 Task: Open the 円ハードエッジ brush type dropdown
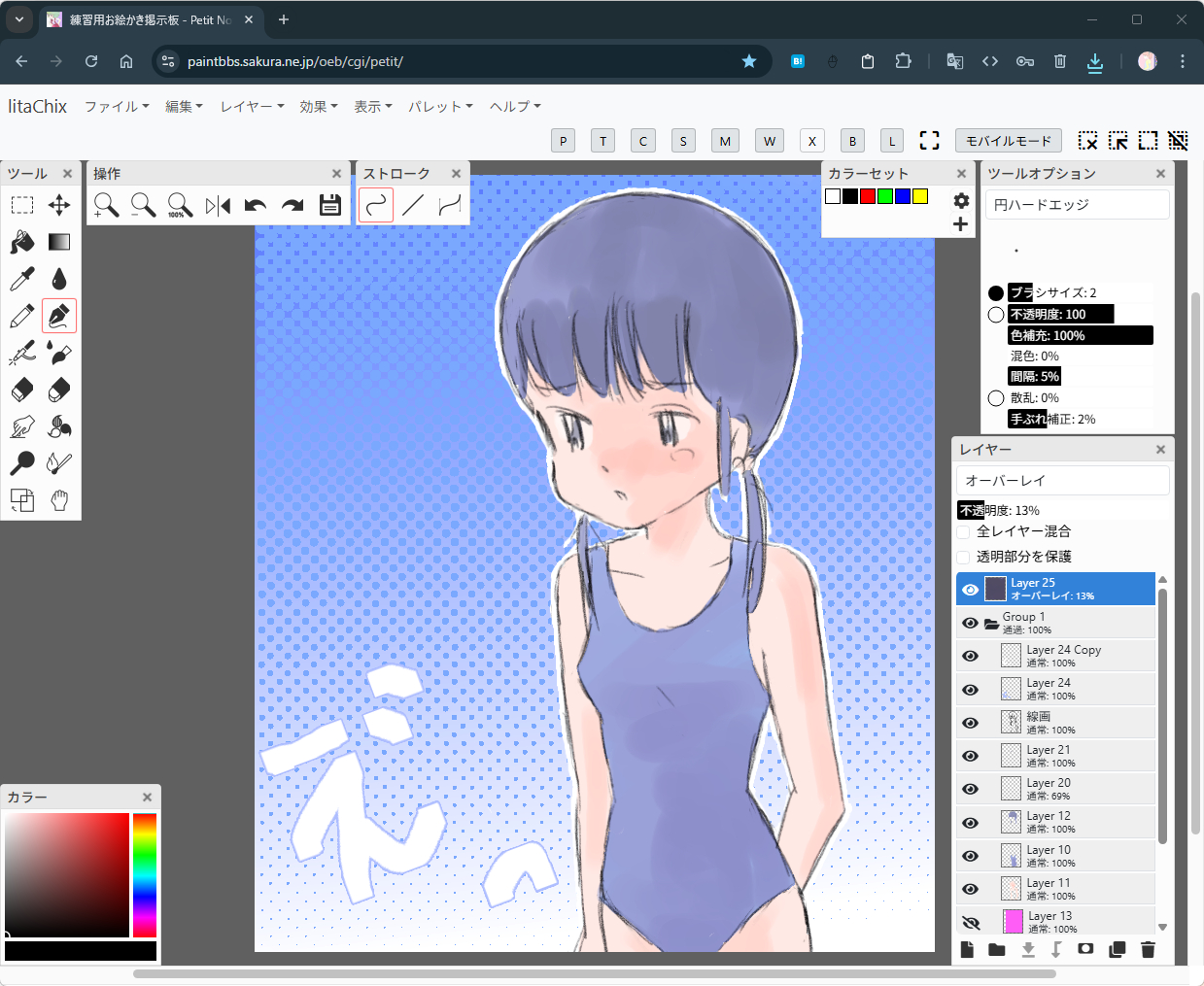(1077, 205)
